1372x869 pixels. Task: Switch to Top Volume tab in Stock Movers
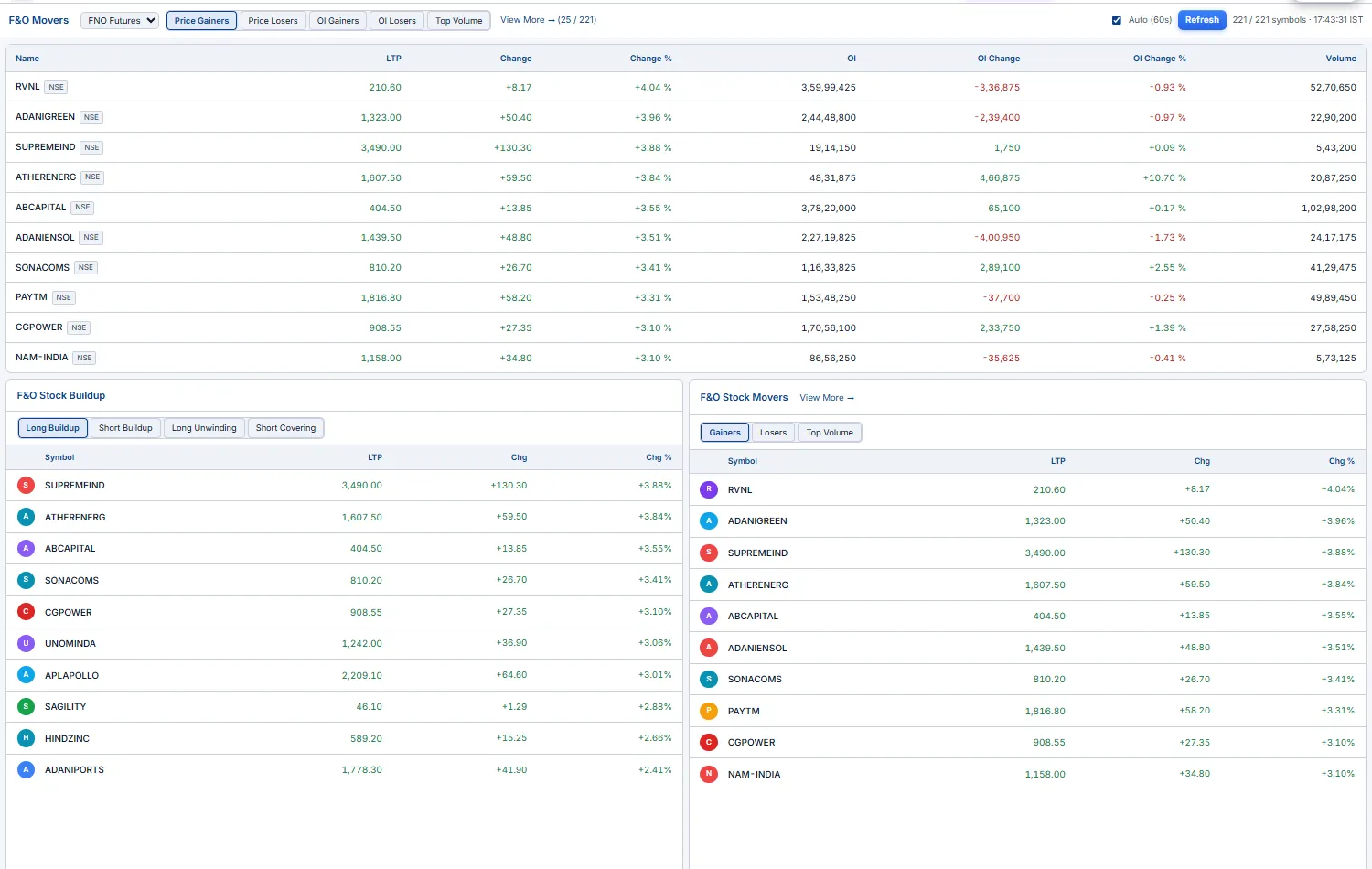pos(830,433)
